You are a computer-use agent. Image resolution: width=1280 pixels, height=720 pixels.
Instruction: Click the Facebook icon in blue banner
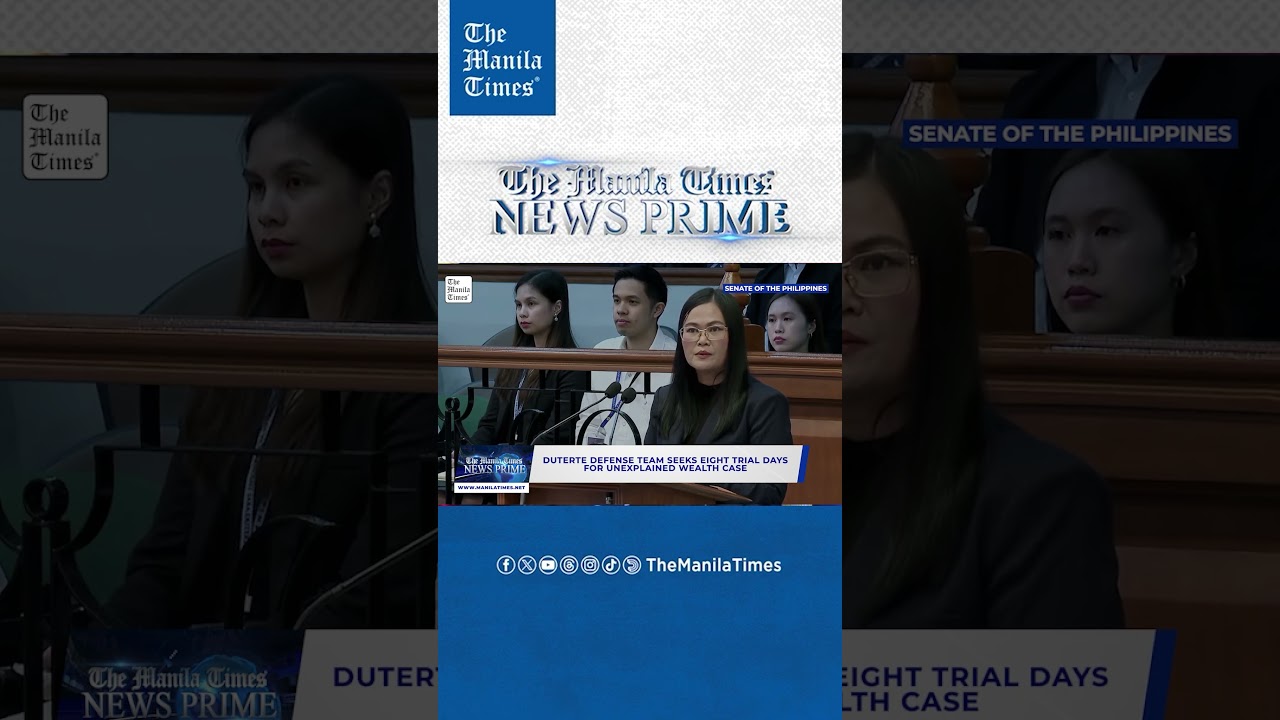pyautogui.click(x=506, y=565)
